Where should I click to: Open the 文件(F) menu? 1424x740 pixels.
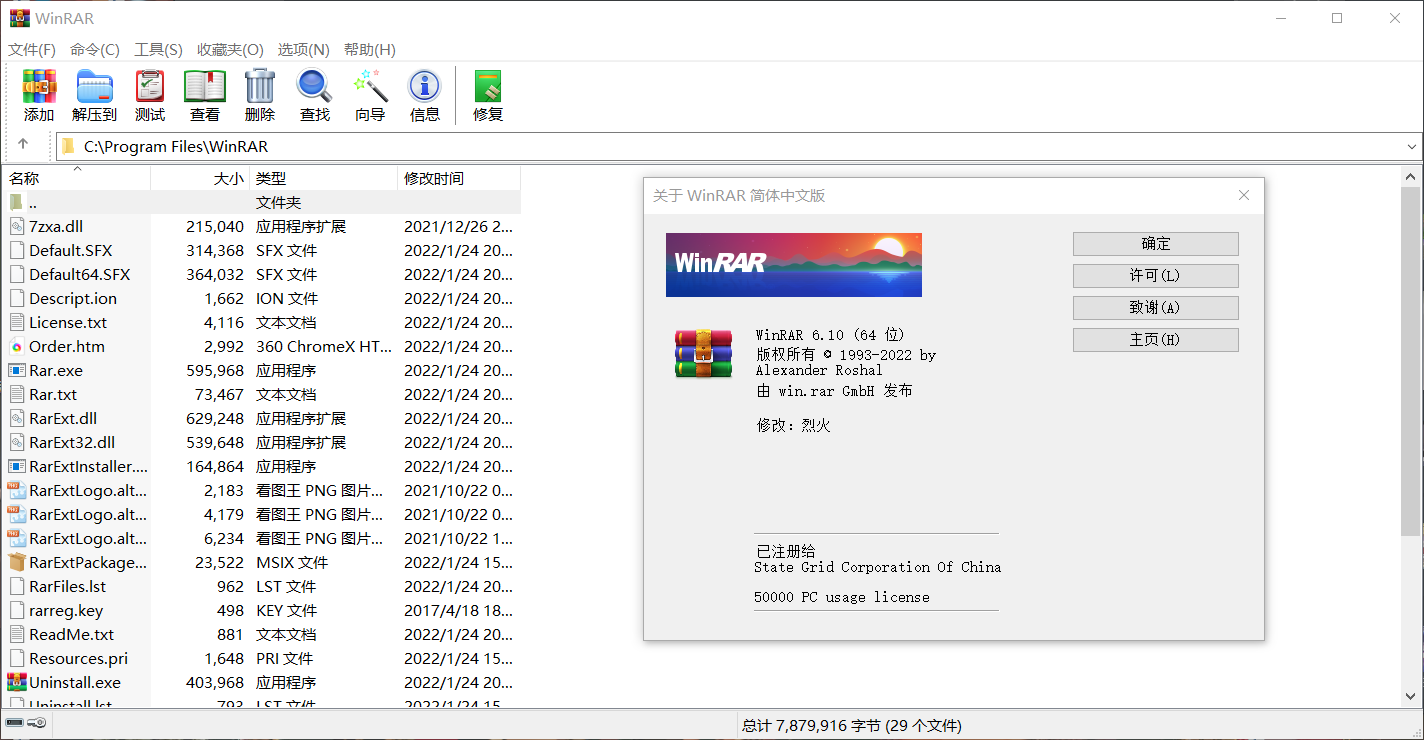tap(32, 50)
